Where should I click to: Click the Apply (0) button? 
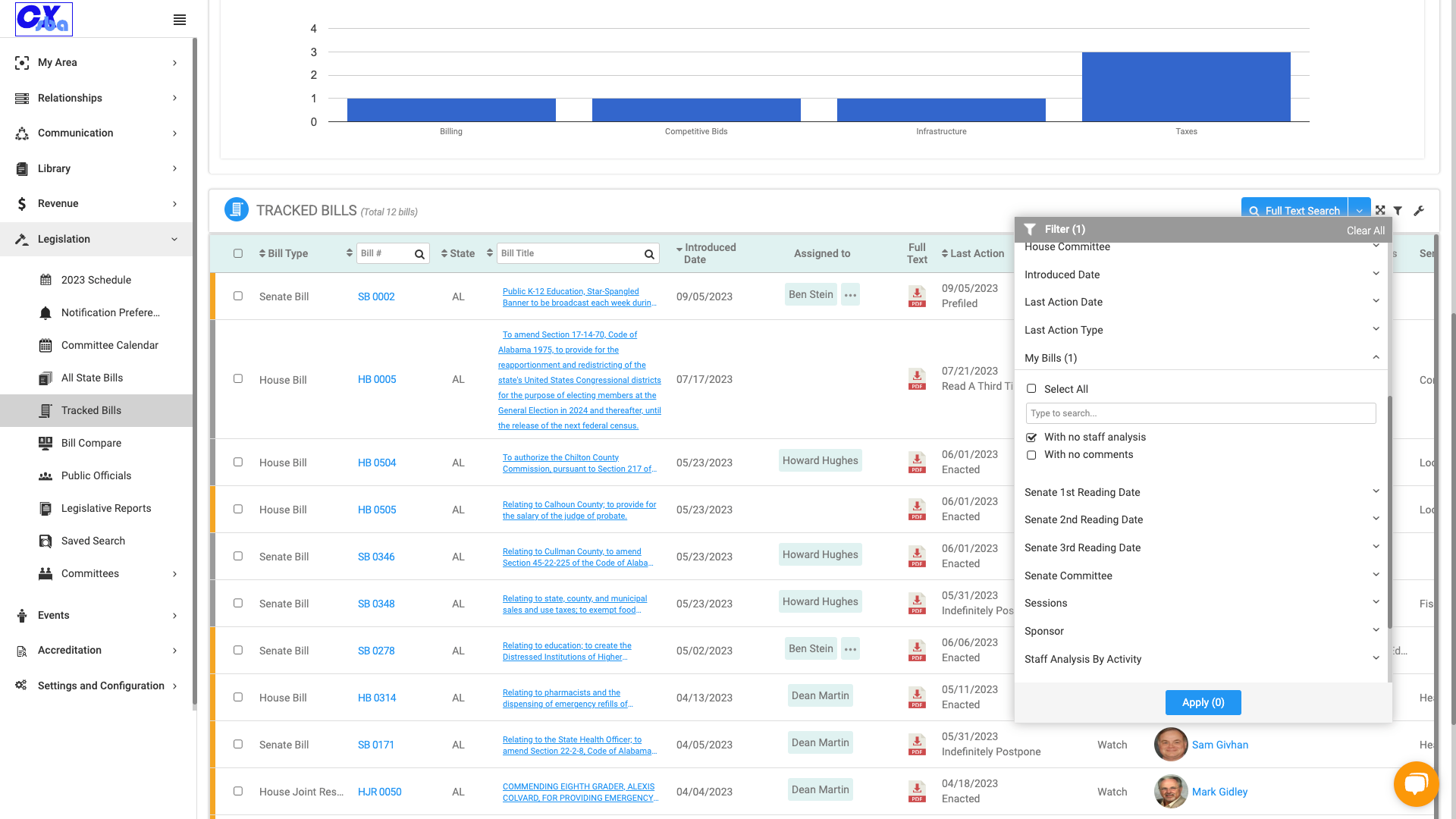pyautogui.click(x=1203, y=702)
